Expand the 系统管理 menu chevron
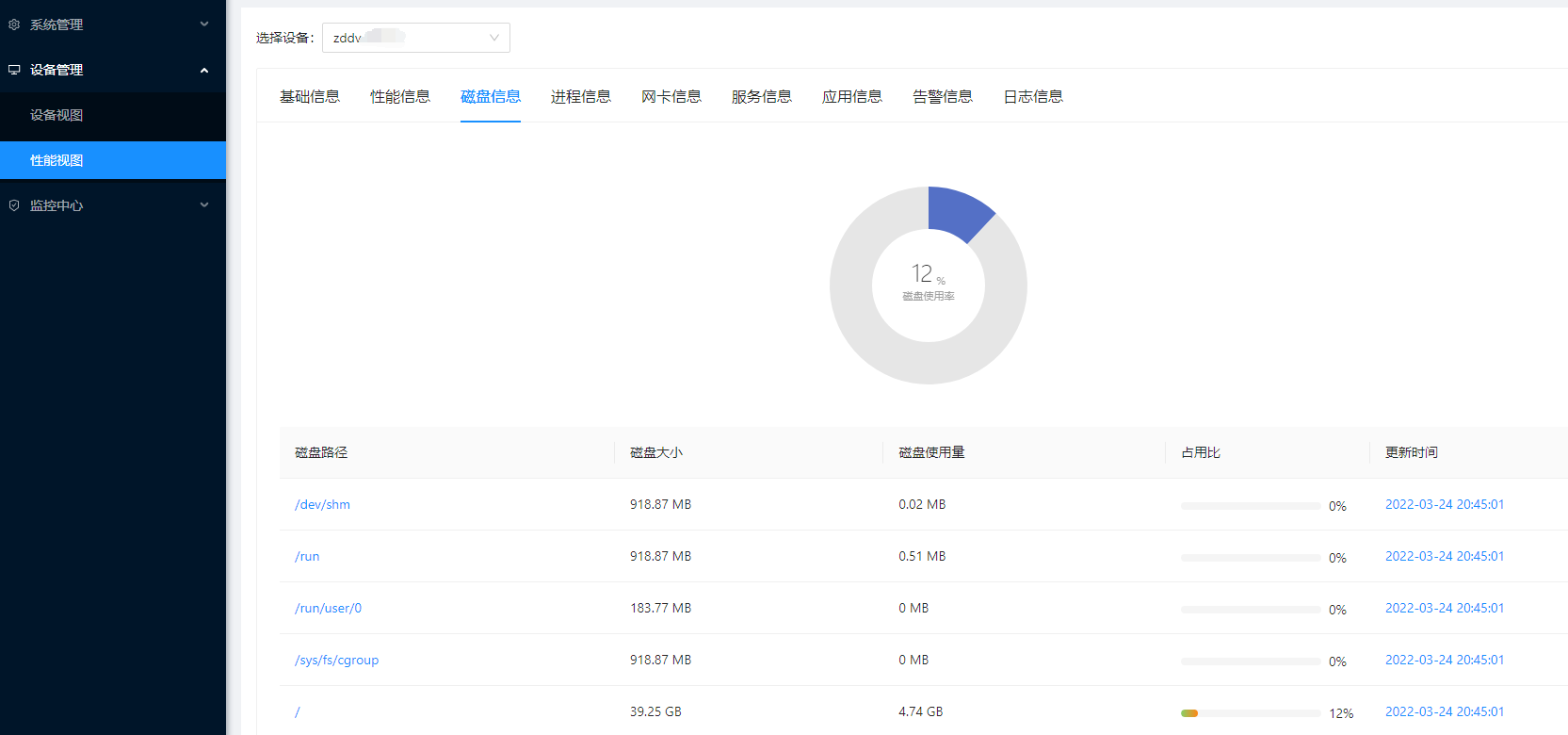 coord(204,24)
